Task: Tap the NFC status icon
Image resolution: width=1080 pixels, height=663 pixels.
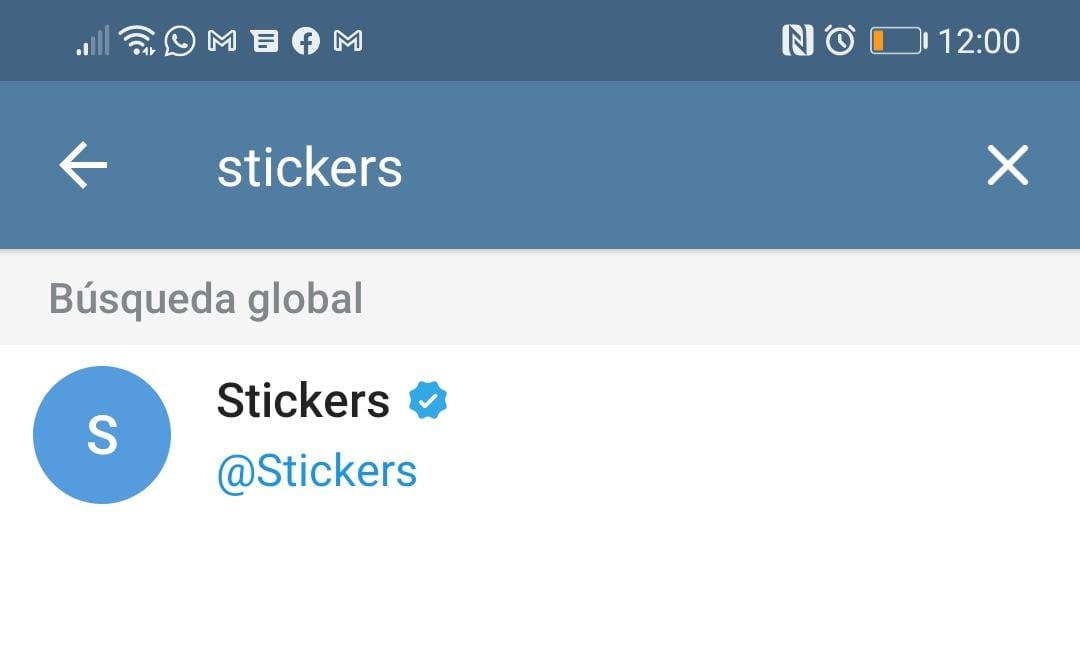Action: click(797, 41)
